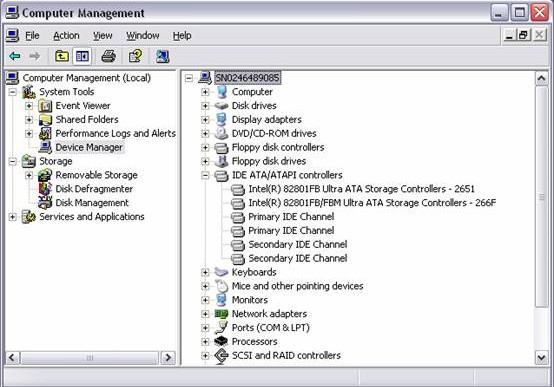This screenshot has width=554, height=387.
Task: Collapse the Storage node
Action: (x=12, y=162)
